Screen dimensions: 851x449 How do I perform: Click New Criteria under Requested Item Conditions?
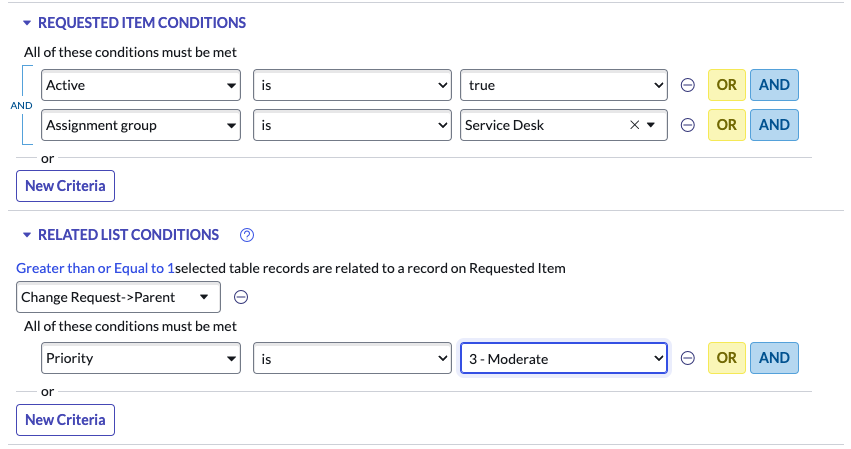pyautogui.click(x=66, y=186)
